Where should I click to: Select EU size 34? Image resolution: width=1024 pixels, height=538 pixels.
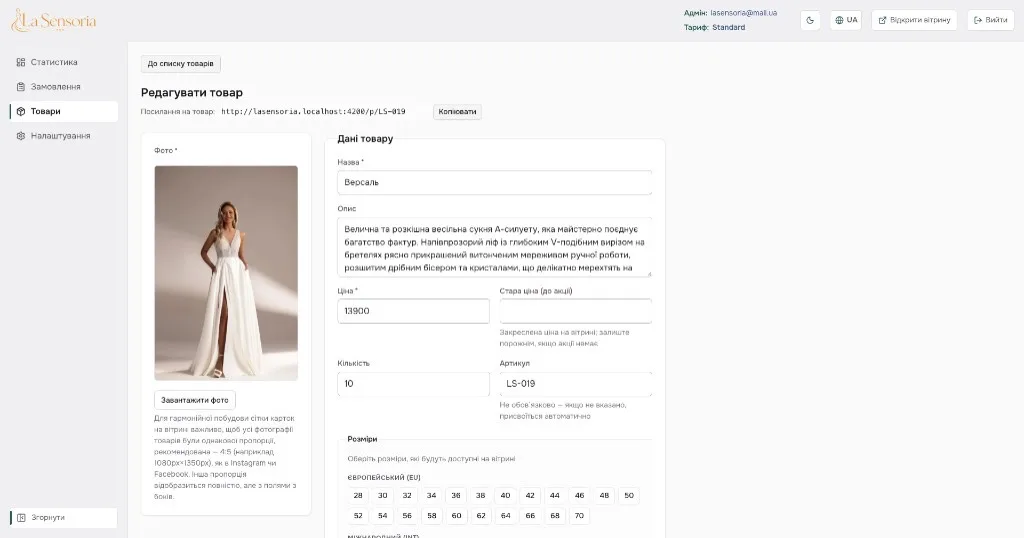pos(432,496)
